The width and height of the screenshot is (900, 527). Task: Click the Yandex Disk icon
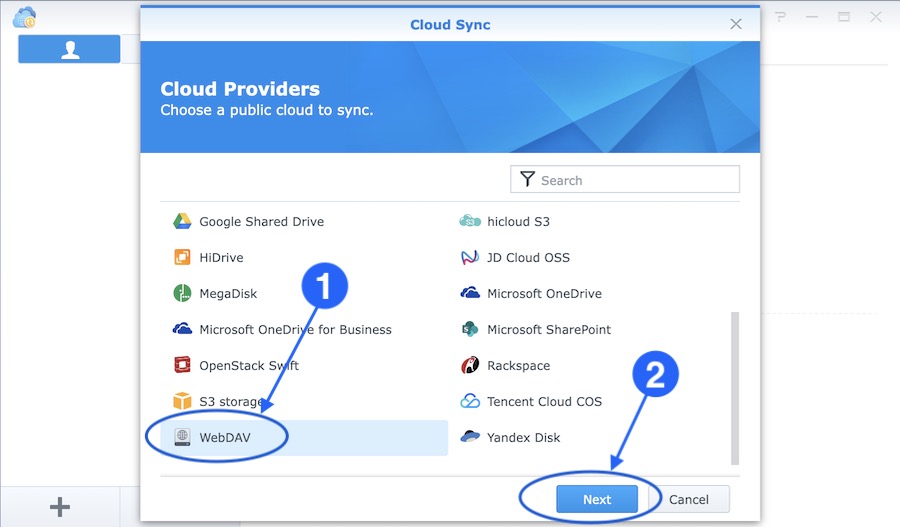470,436
